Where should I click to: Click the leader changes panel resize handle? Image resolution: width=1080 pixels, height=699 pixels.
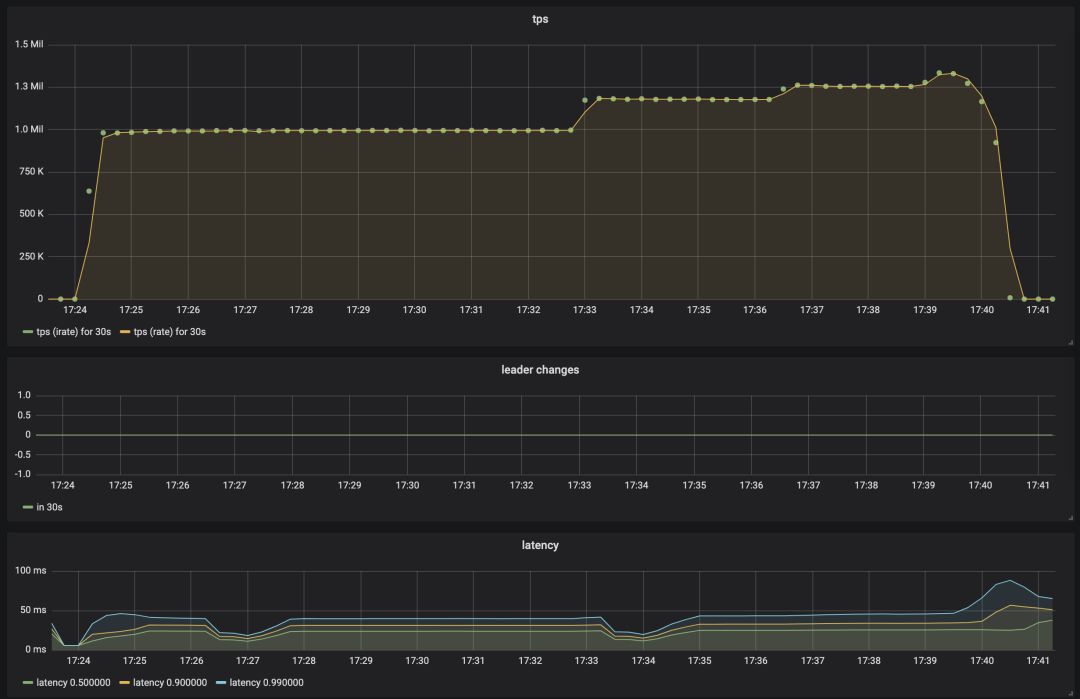[1069, 517]
